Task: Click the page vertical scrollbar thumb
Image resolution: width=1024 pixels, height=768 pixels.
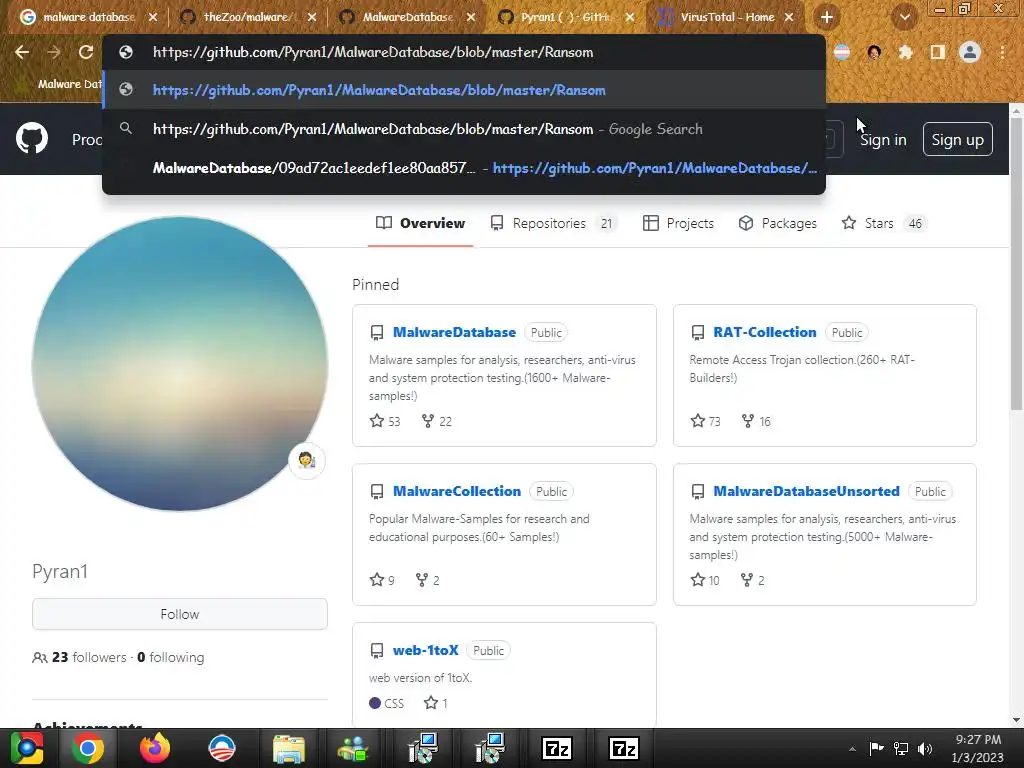Action: point(1016,264)
